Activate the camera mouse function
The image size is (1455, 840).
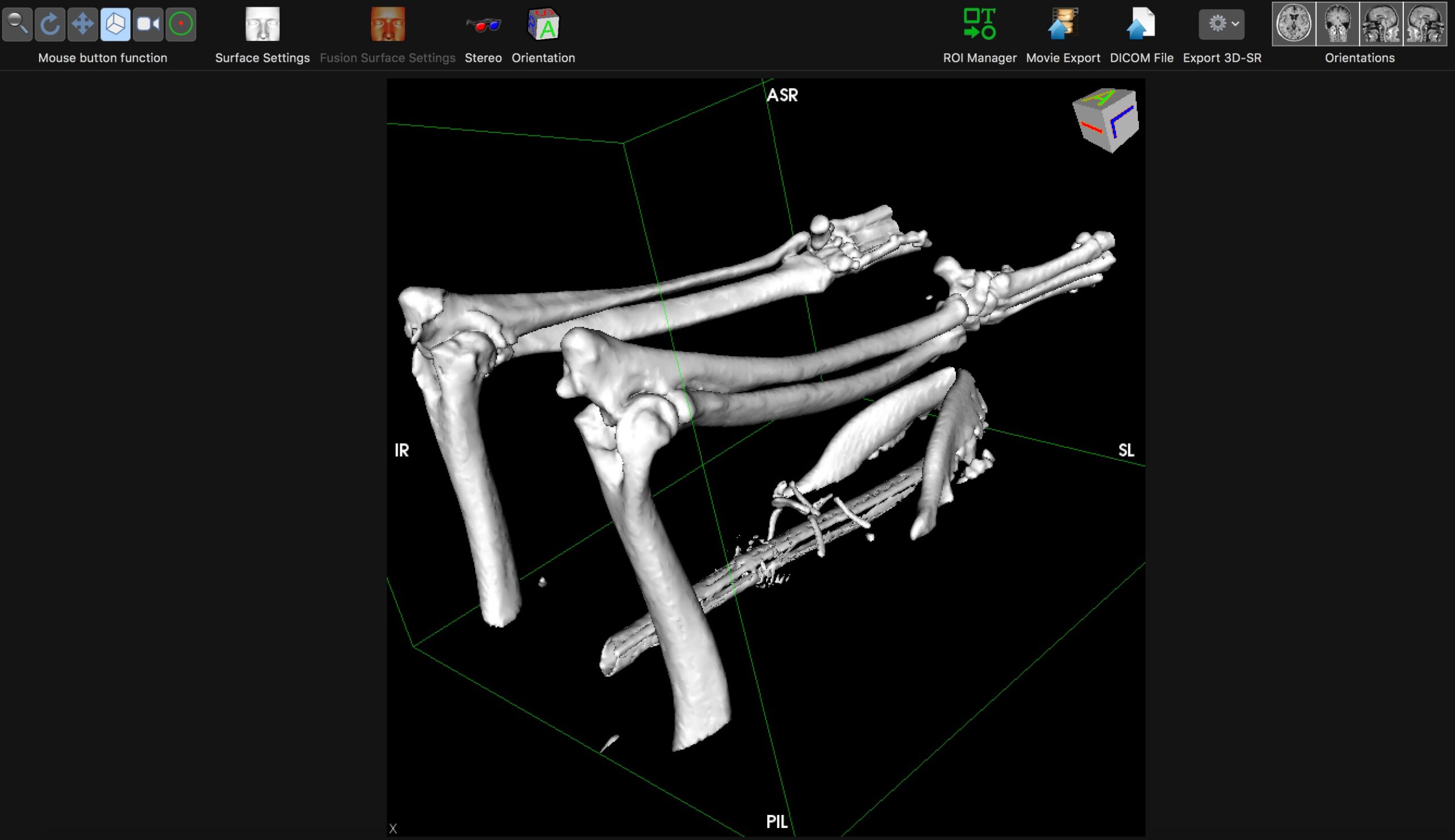(148, 23)
